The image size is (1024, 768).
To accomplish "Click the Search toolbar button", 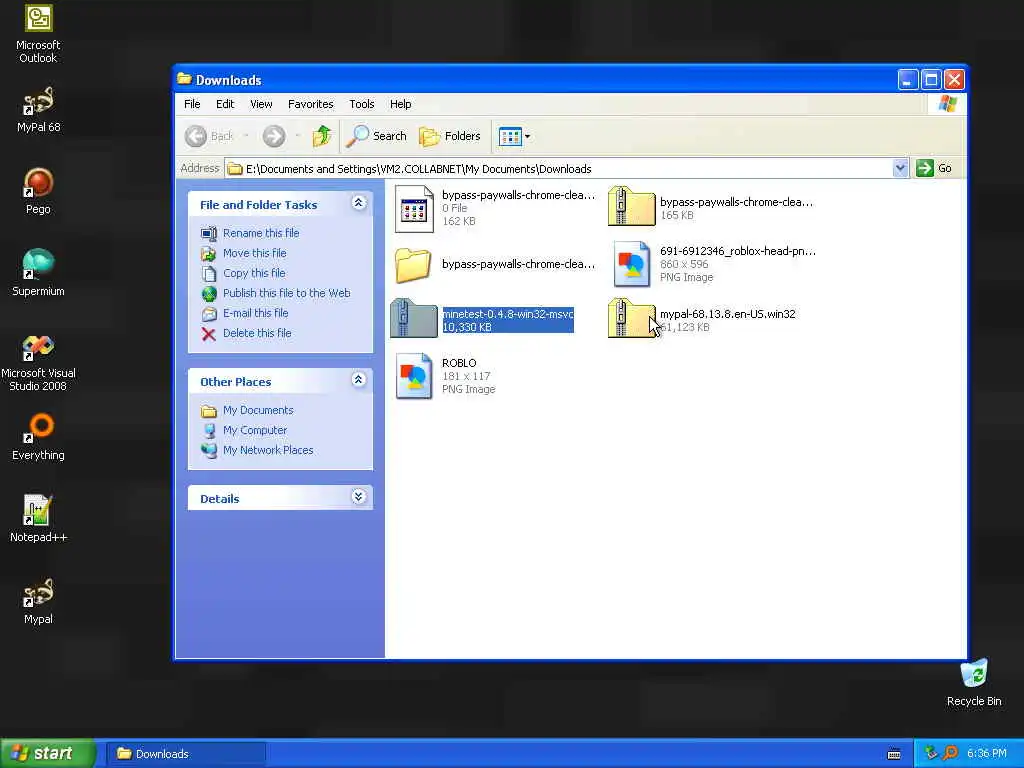I will pyautogui.click(x=376, y=136).
